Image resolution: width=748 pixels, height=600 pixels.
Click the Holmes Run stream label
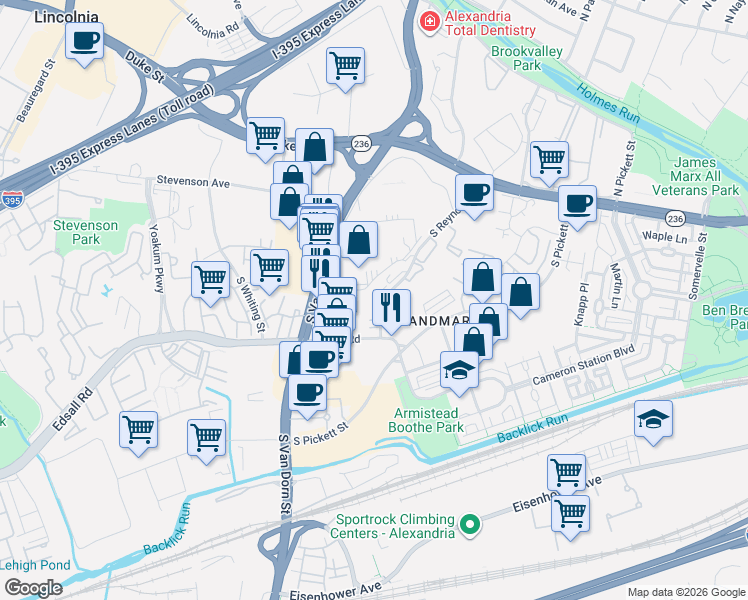coord(608,103)
